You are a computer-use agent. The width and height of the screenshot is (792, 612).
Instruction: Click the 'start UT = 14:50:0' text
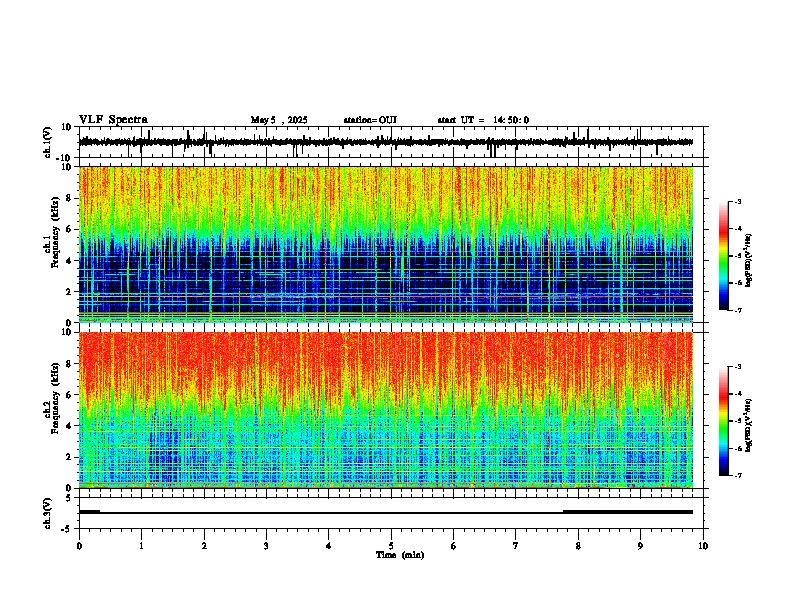483,120
